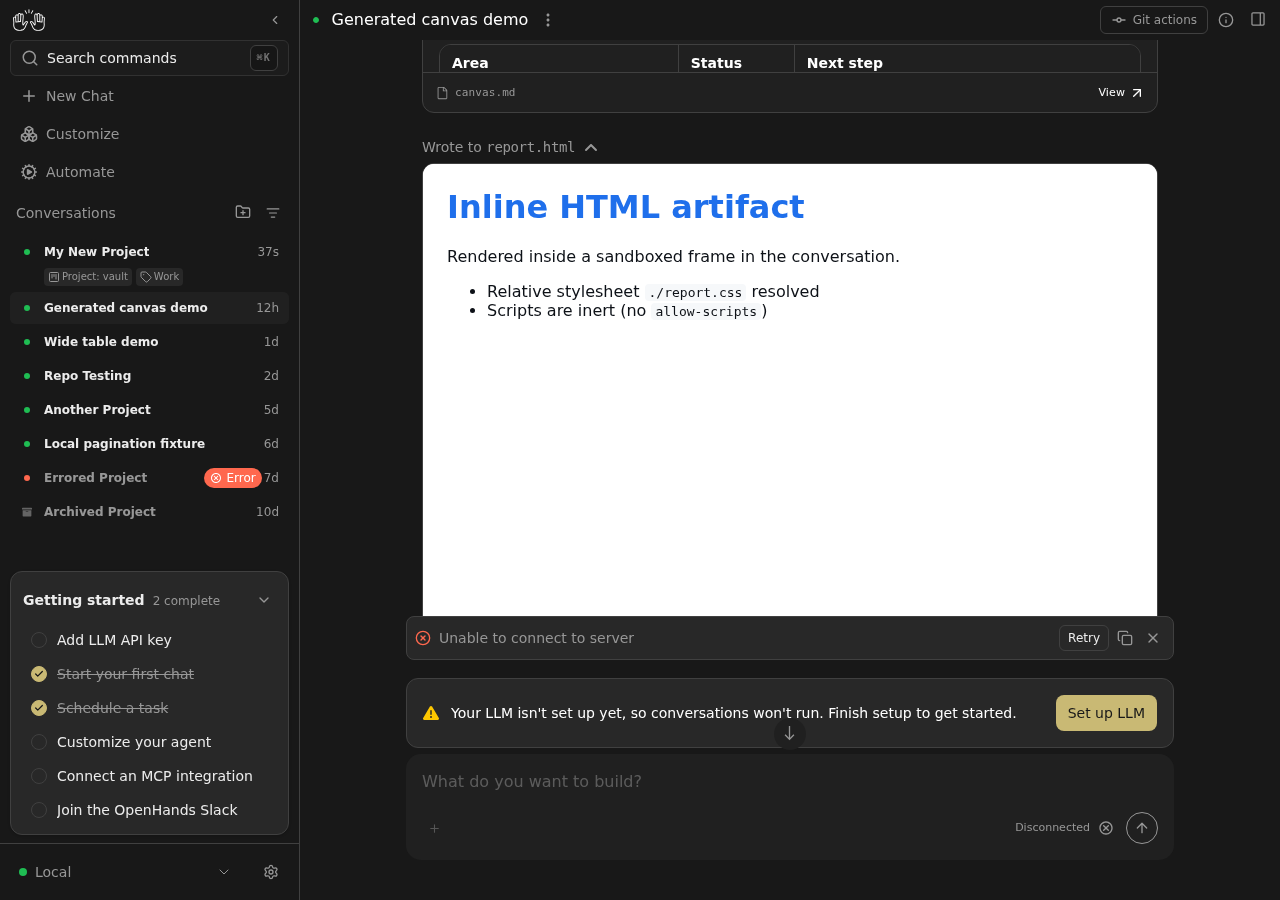
Task: Open the Repo Testing conversation
Action: coord(149,376)
